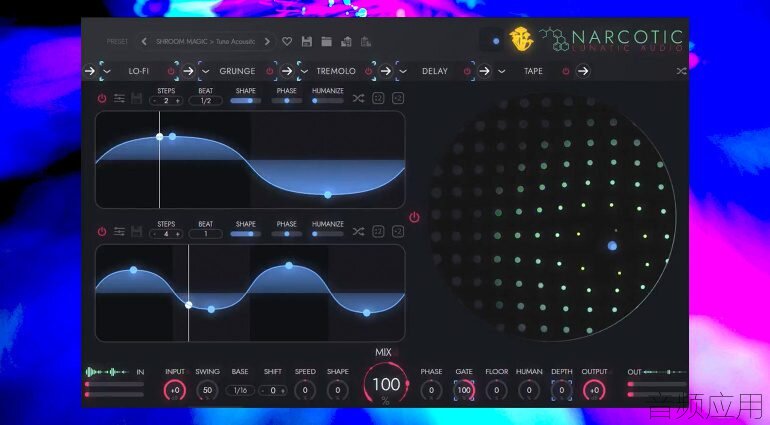
Task: Click the times-2 button of the lower LFO
Action: (398, 231)
